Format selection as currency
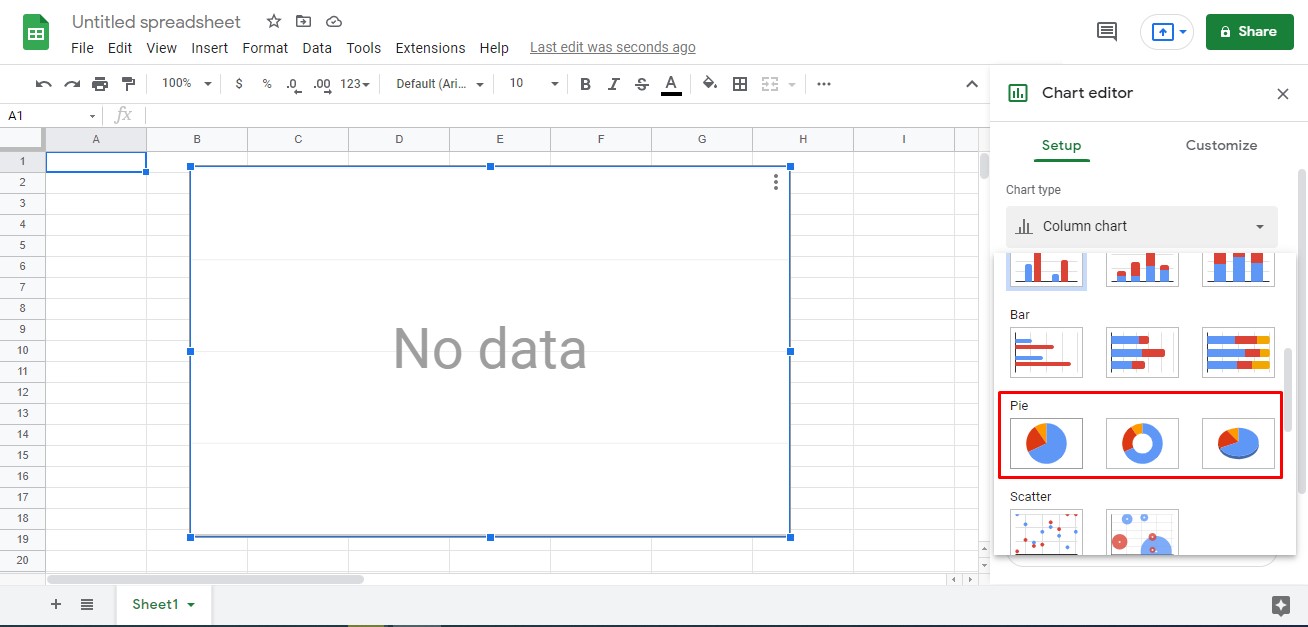The width and height of the screenshot is (1308, 627). click(x=239, y=83)
